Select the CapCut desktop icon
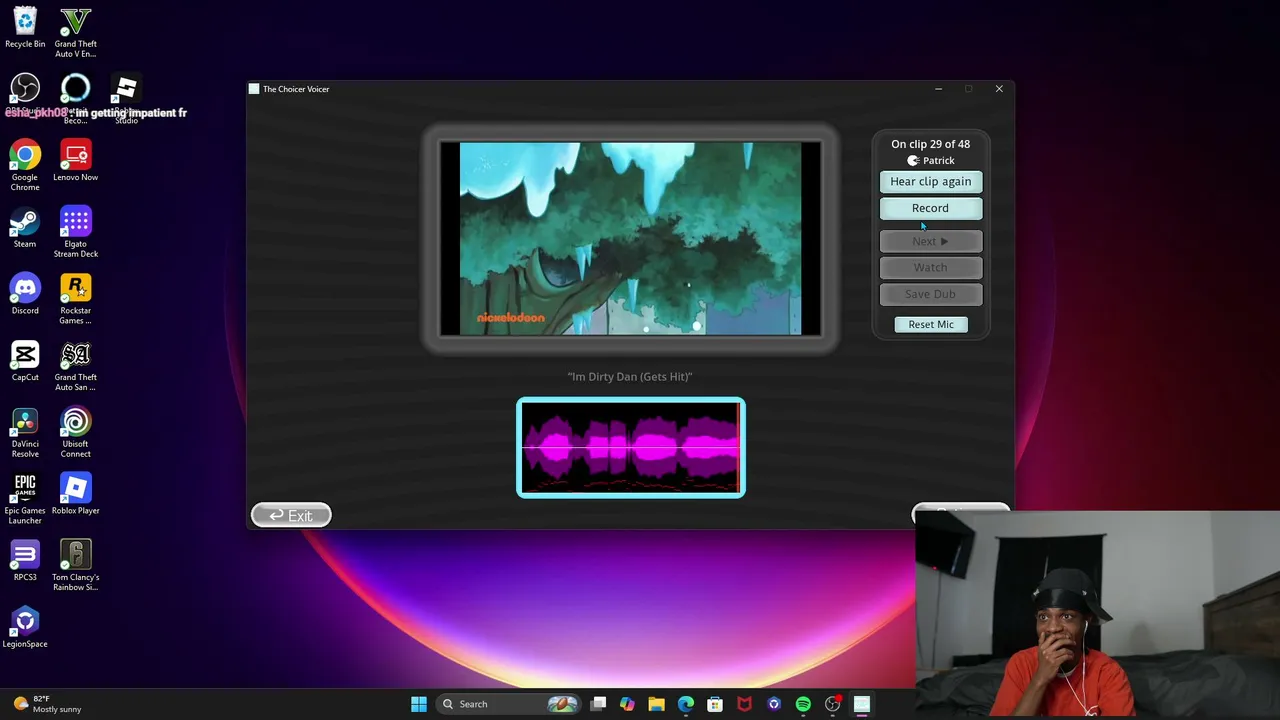The width and height of the screenshot is (1280, 720). pos(25,361)
